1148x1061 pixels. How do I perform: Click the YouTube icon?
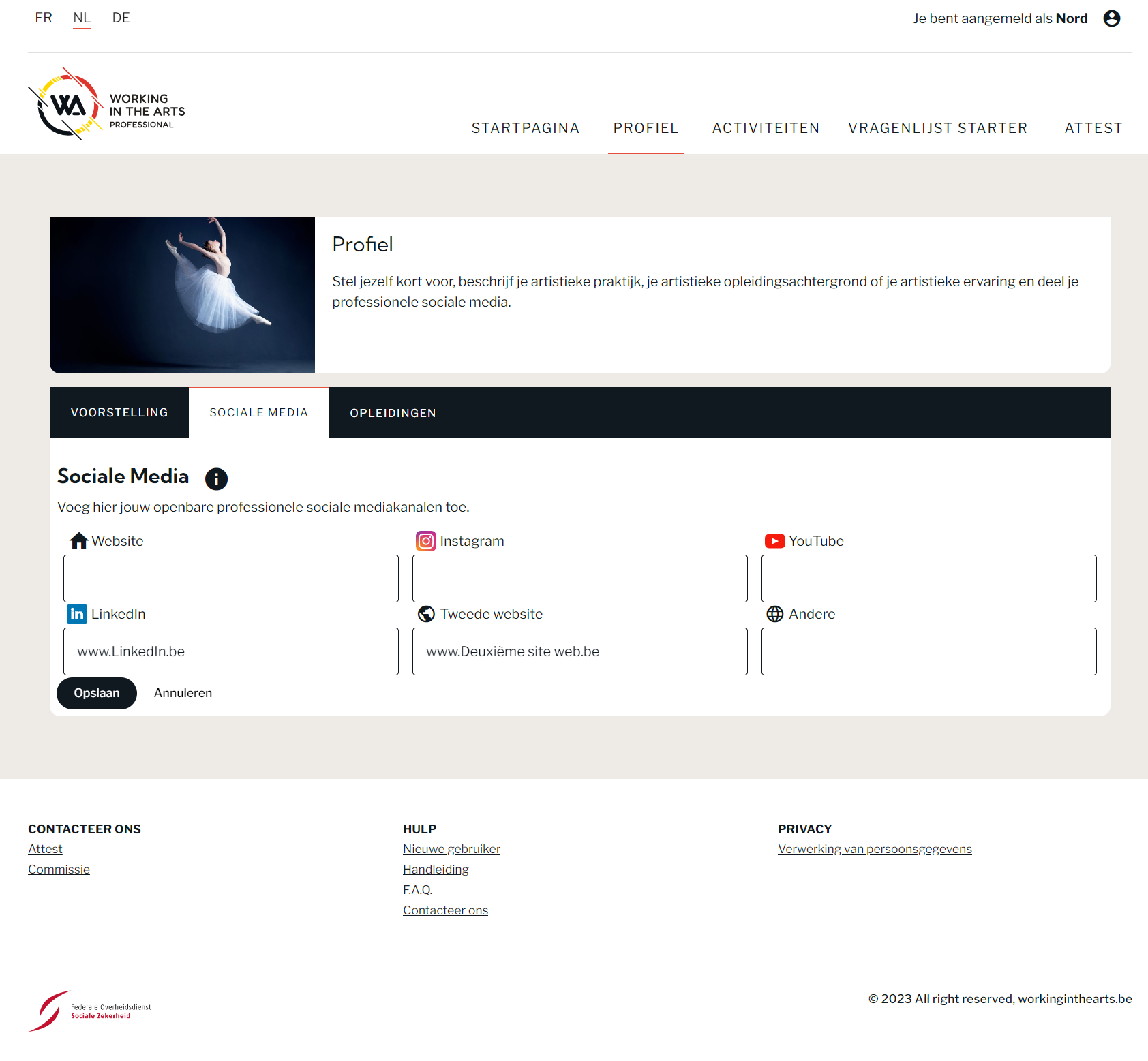(x=774, y=541)
